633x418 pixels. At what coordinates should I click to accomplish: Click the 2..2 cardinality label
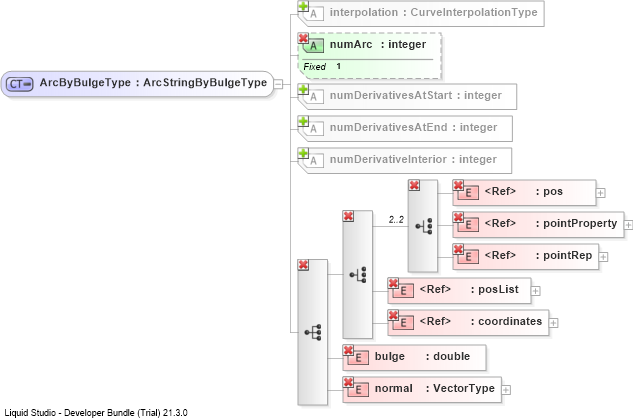396,220
